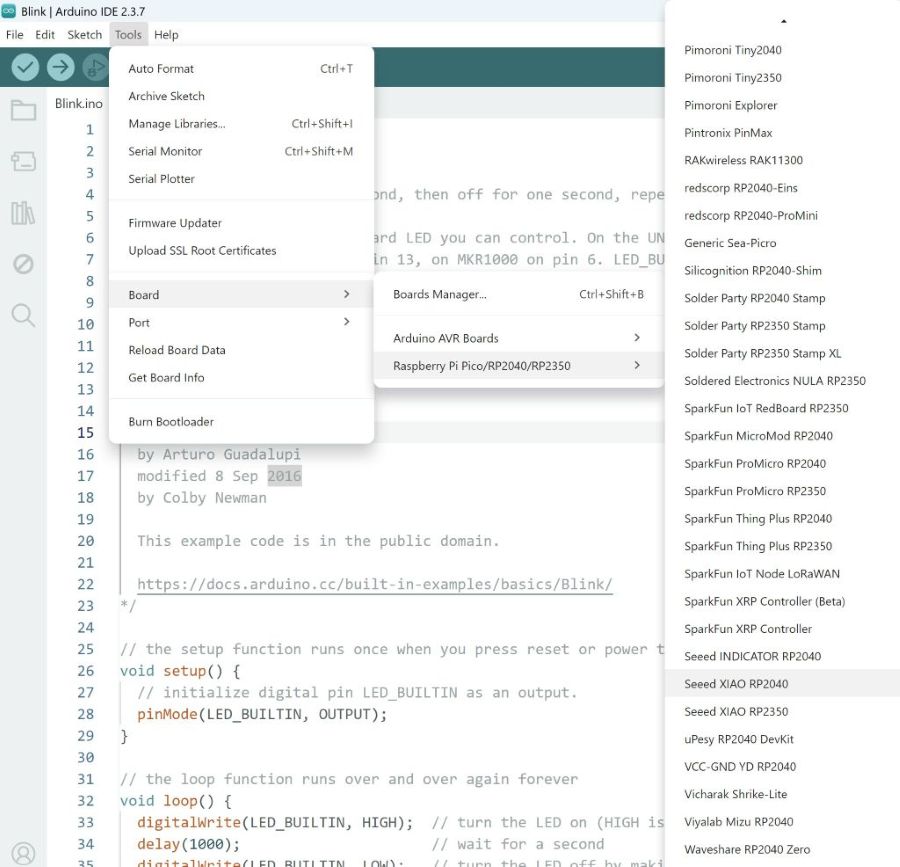Open the Boards Manager sidebar icon

tap(24, 162)
